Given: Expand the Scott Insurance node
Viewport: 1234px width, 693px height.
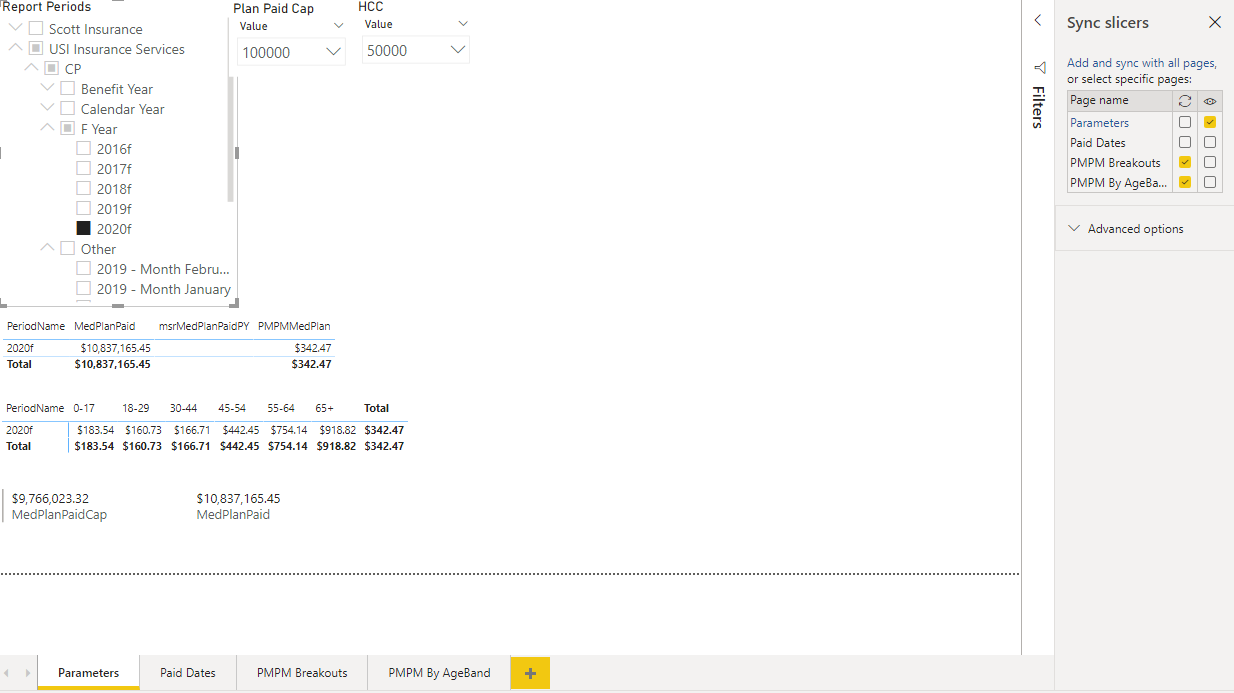Looking at the screenshot, I should click(15, 28).
